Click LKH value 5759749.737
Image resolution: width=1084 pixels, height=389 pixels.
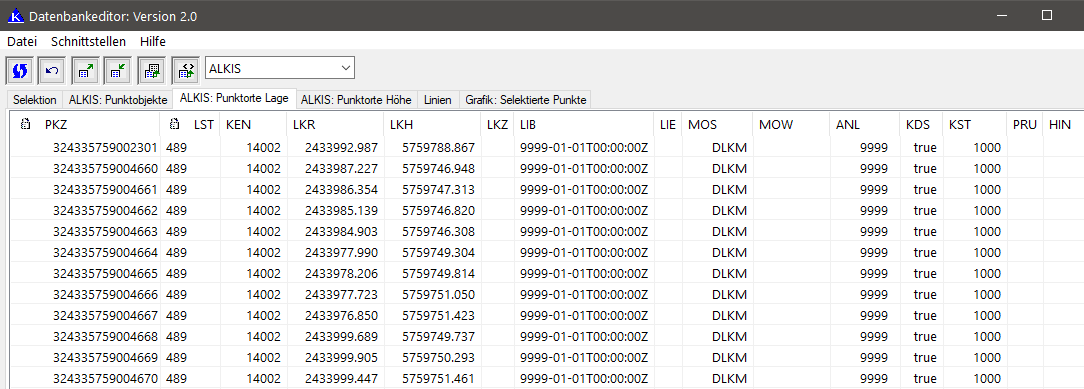click(438, 336)
